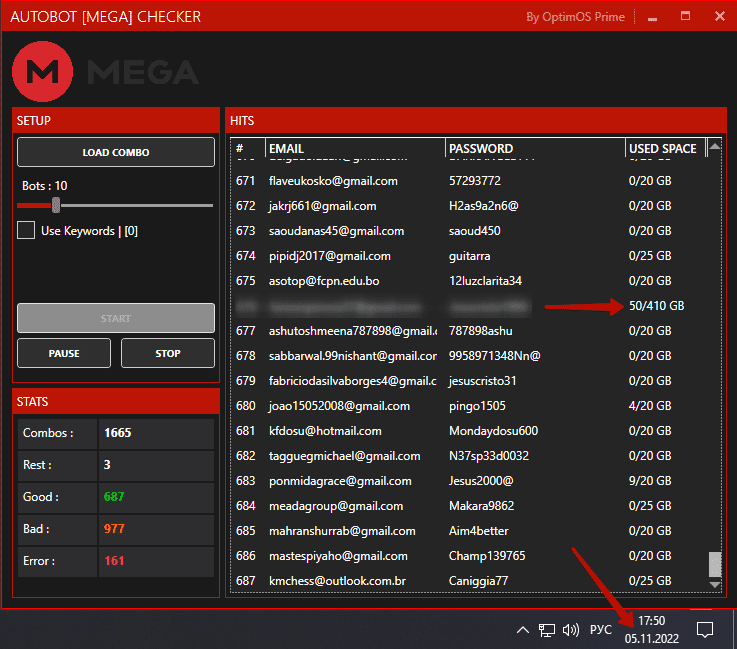Screen dimensions: 737x649
Task: Enable the Use Keywords checkbox
Action: coord(26,231)
